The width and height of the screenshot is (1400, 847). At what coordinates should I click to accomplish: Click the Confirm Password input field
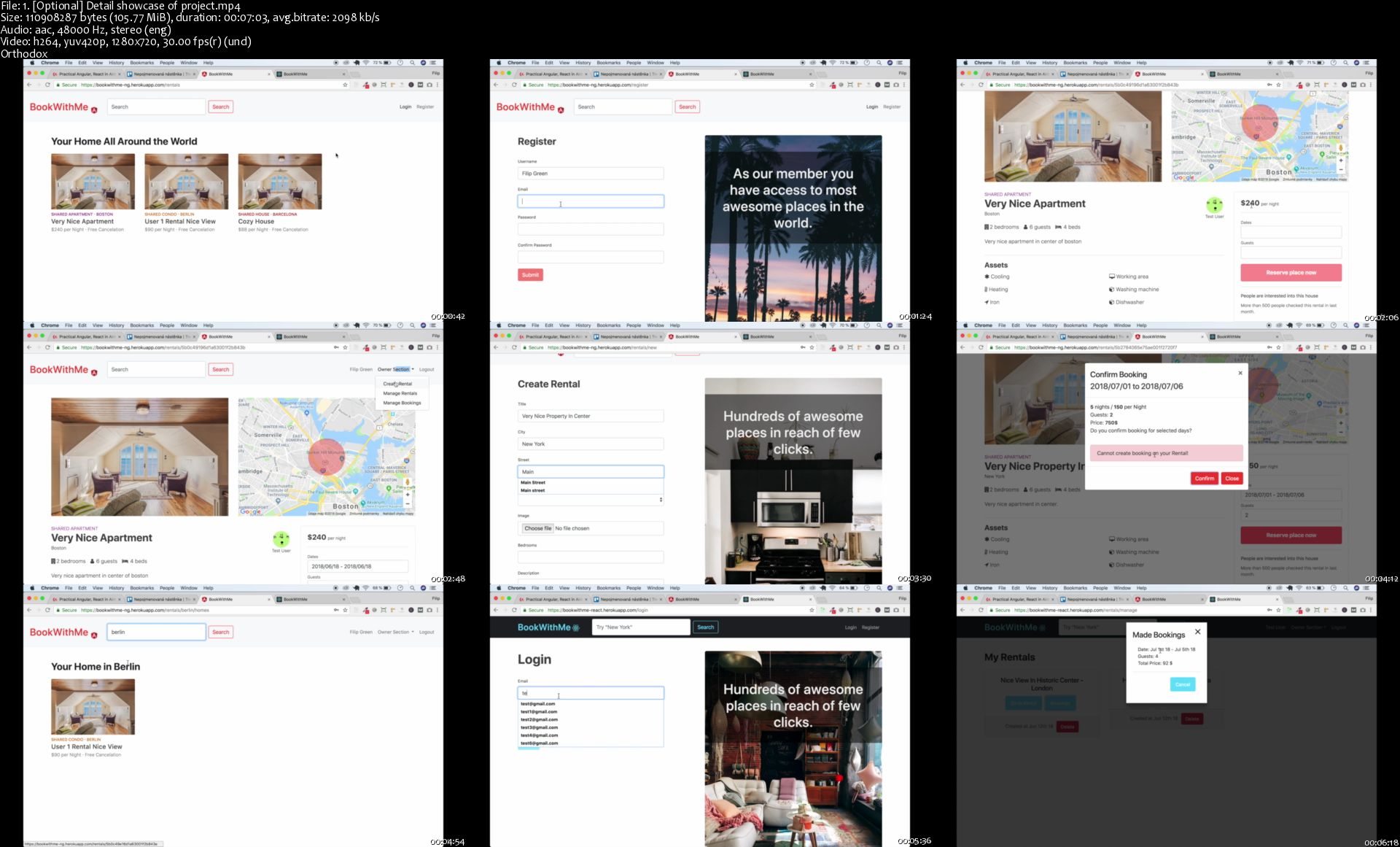tap(590, 257)
